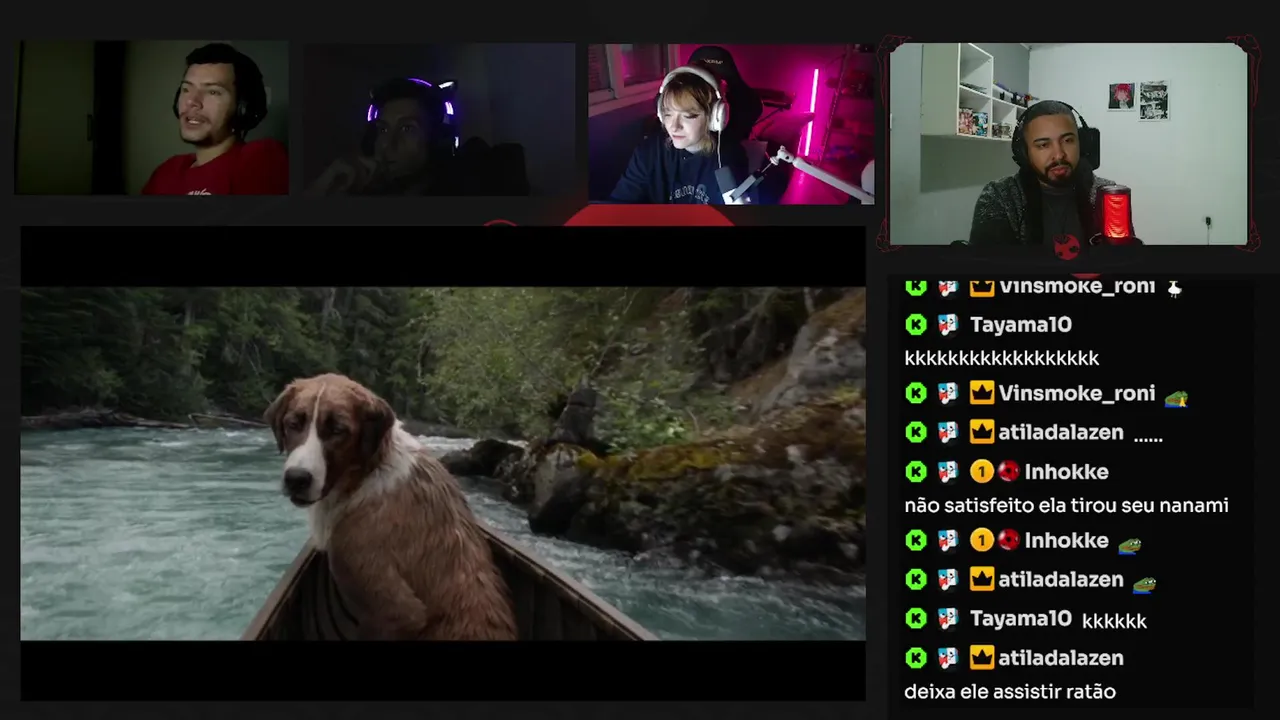
Task: Open atiladalazen's username on the '......' row
Action: tap(1061, 432)
